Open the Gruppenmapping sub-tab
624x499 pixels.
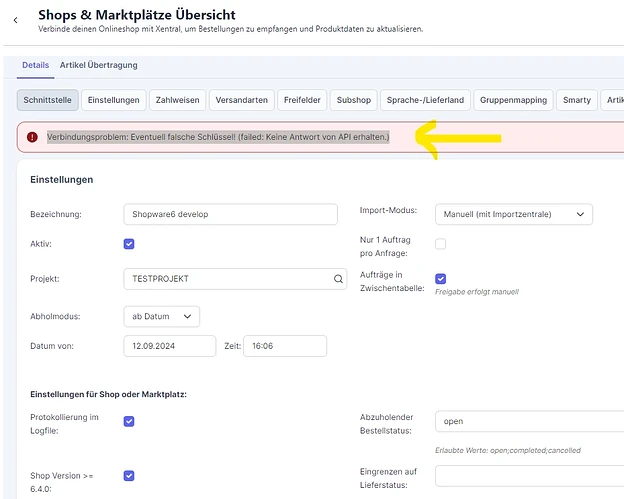click(513, 100)
